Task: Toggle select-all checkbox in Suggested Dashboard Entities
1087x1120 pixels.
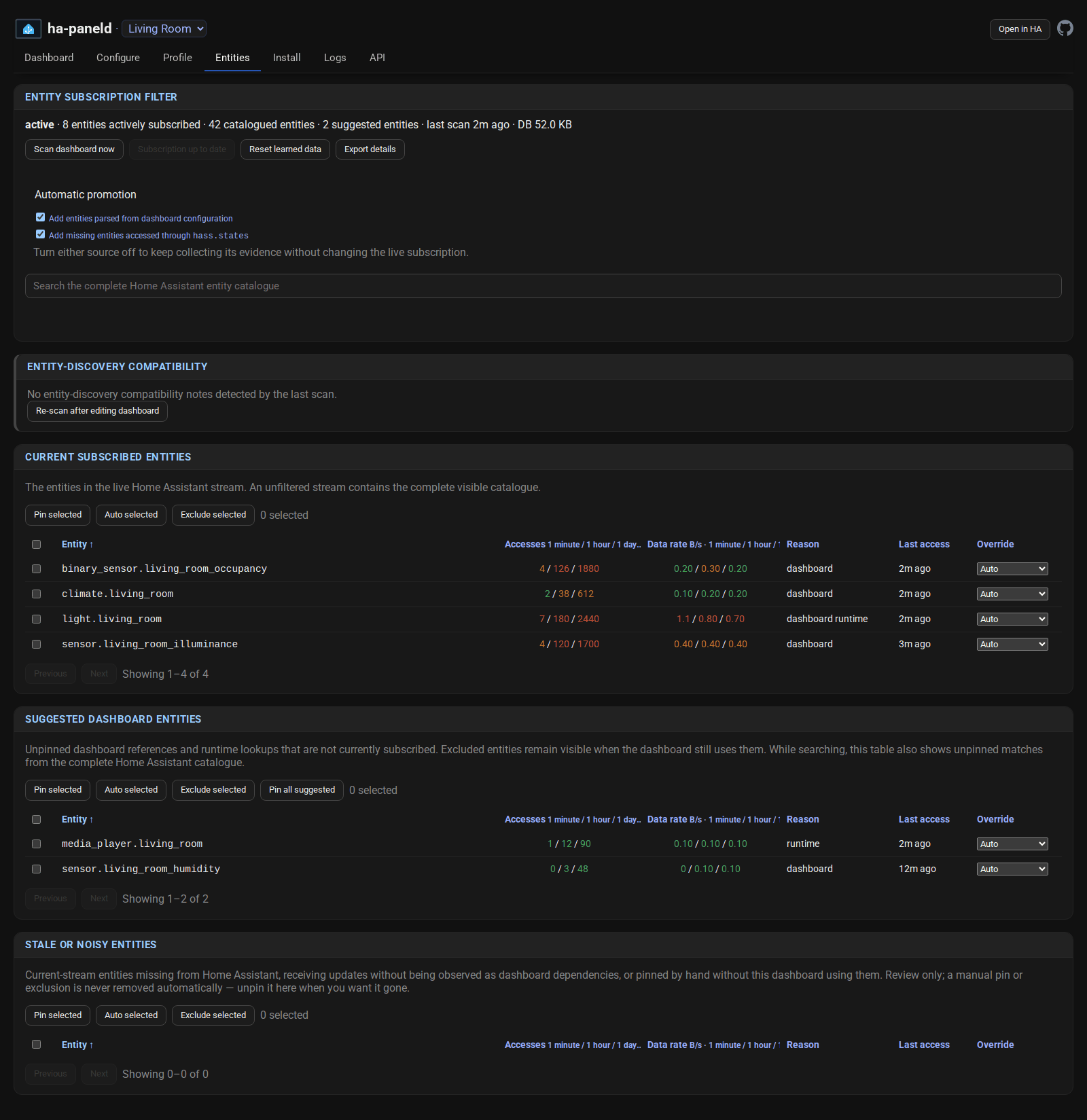Action: (x=37, y=819)
